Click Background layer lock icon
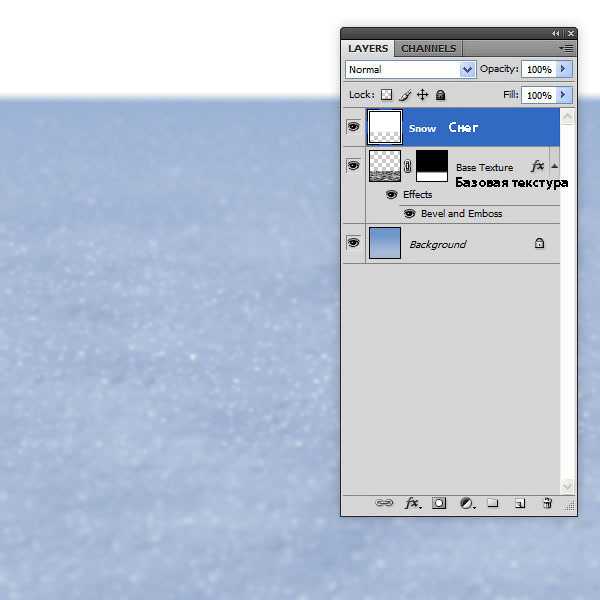The image size is (600, 600). click(x=539, y=243)
